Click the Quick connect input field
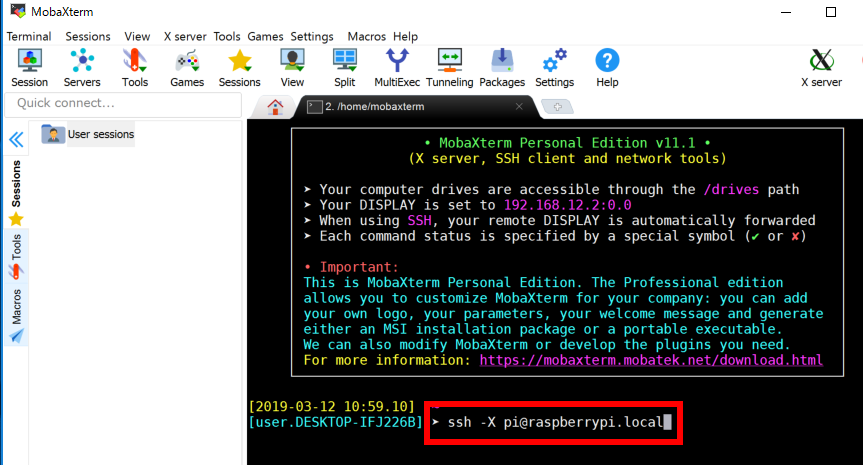 point(123,103)
